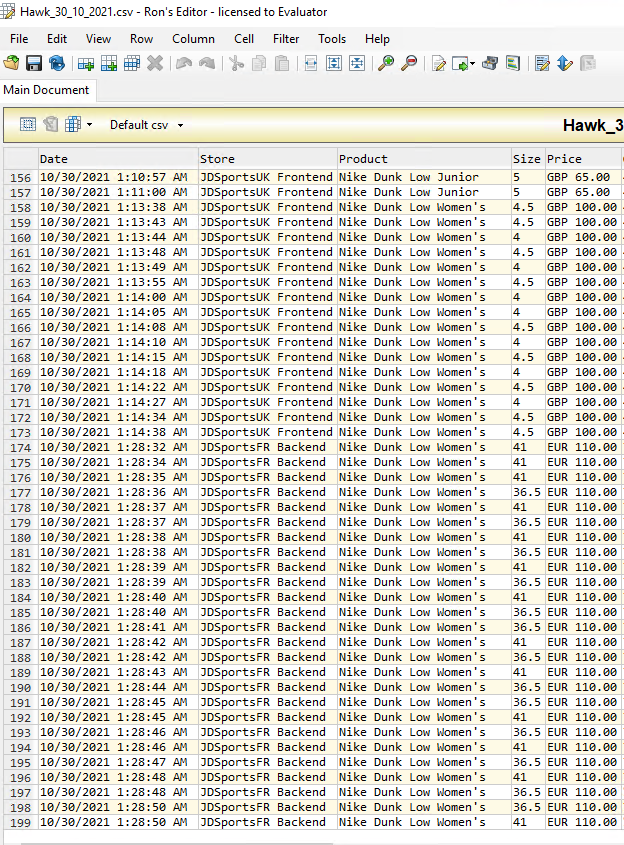Open the Filter menu

(286, 39)
